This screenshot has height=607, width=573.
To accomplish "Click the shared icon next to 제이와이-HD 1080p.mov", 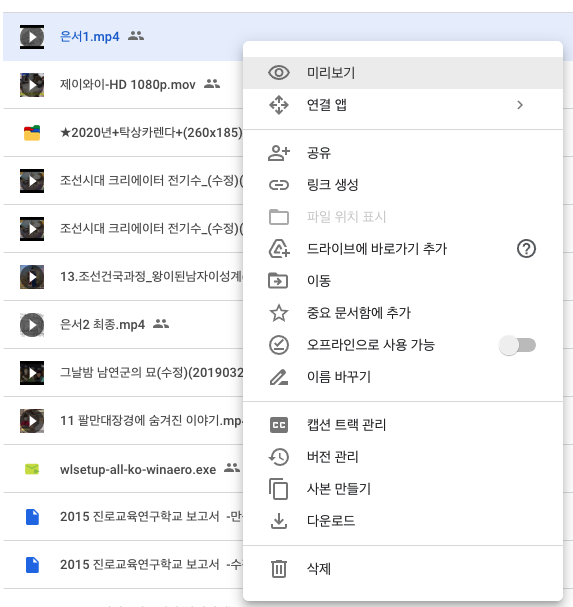I will [212, 84].
